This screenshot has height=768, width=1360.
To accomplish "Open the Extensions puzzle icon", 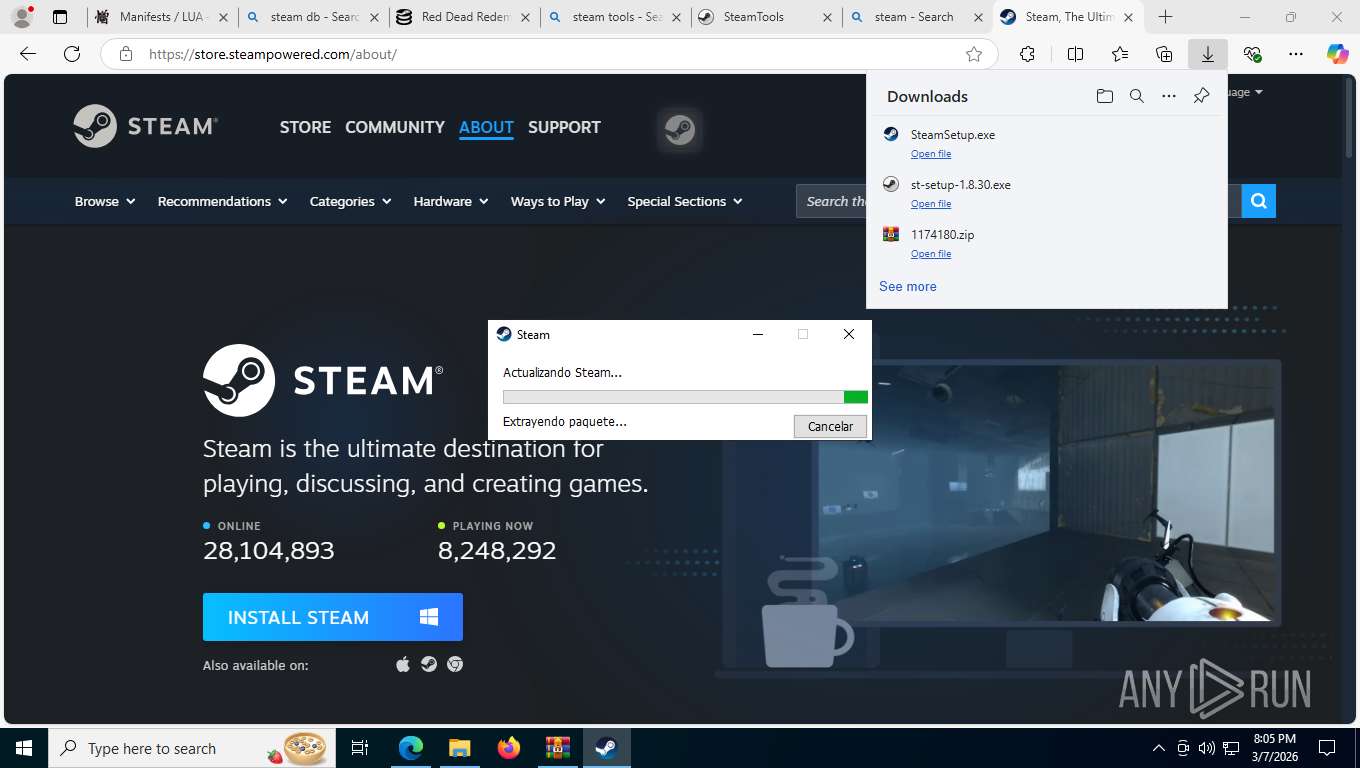I will point(1027,54).
